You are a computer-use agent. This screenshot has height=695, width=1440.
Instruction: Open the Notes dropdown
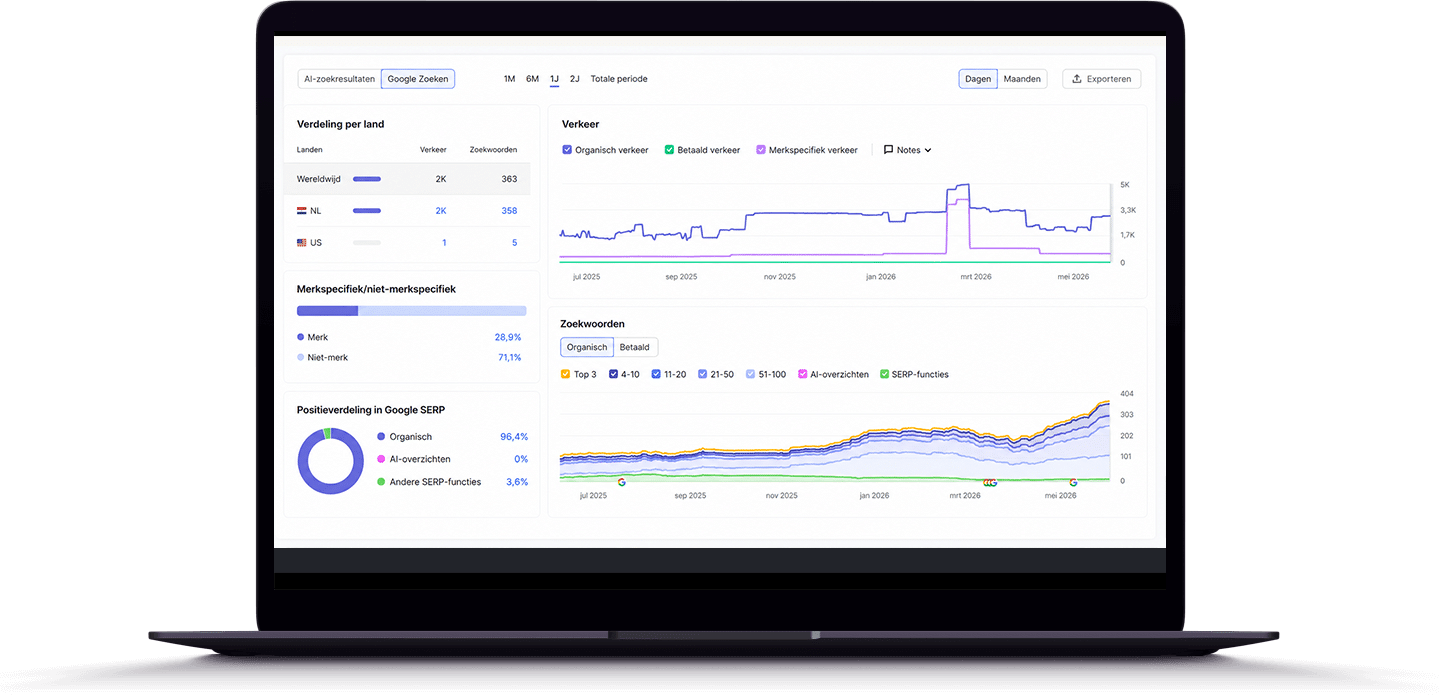tap(908, 150)
